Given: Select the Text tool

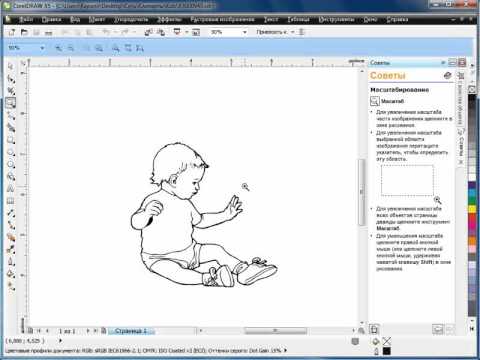Looking at the screenshot, I should coord(11,189).
